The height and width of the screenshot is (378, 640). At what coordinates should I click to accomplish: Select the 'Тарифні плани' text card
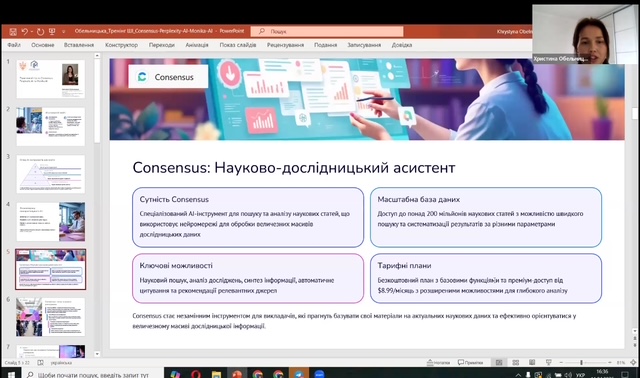click(486, 278)
